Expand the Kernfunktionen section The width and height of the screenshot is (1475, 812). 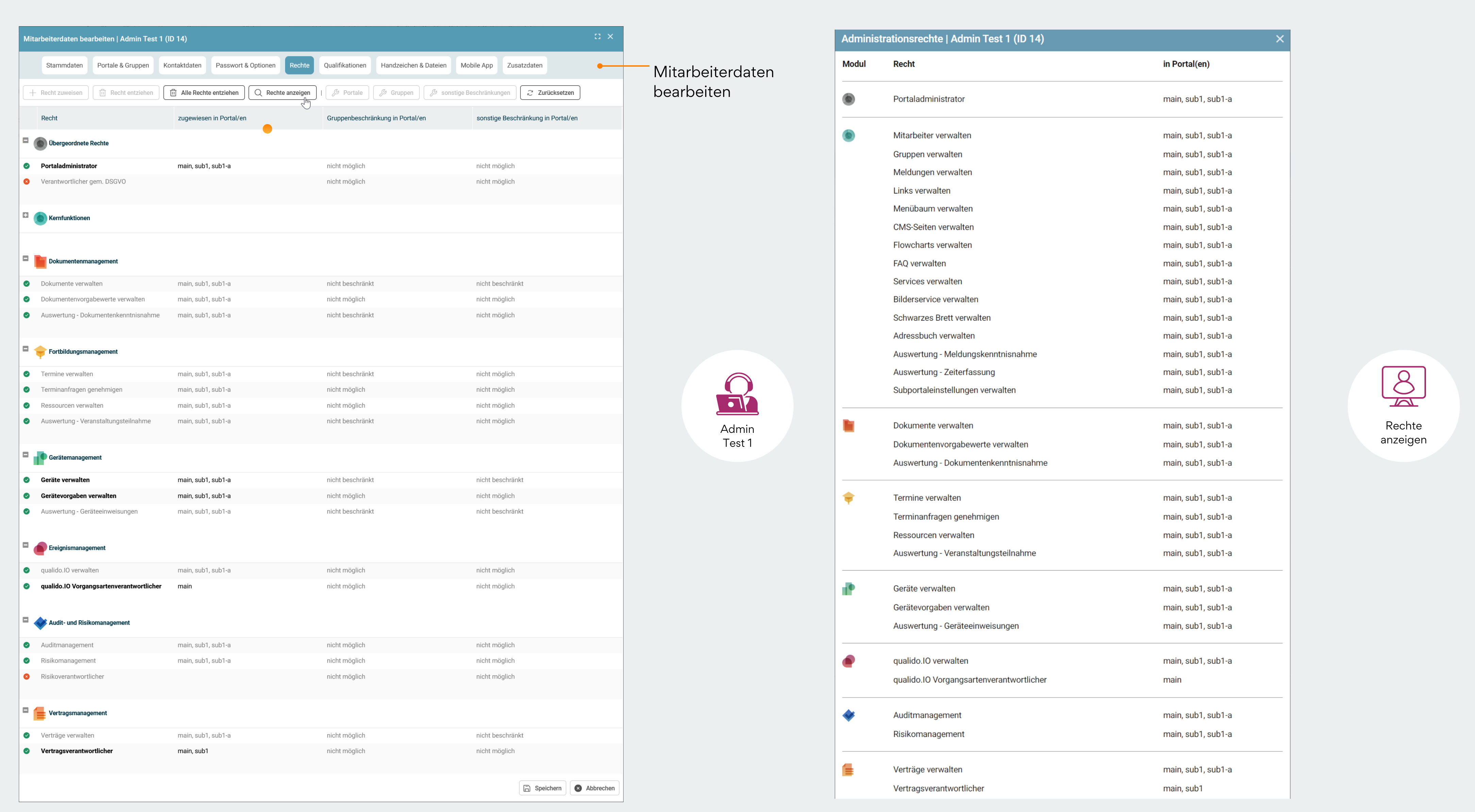point(25,215)
